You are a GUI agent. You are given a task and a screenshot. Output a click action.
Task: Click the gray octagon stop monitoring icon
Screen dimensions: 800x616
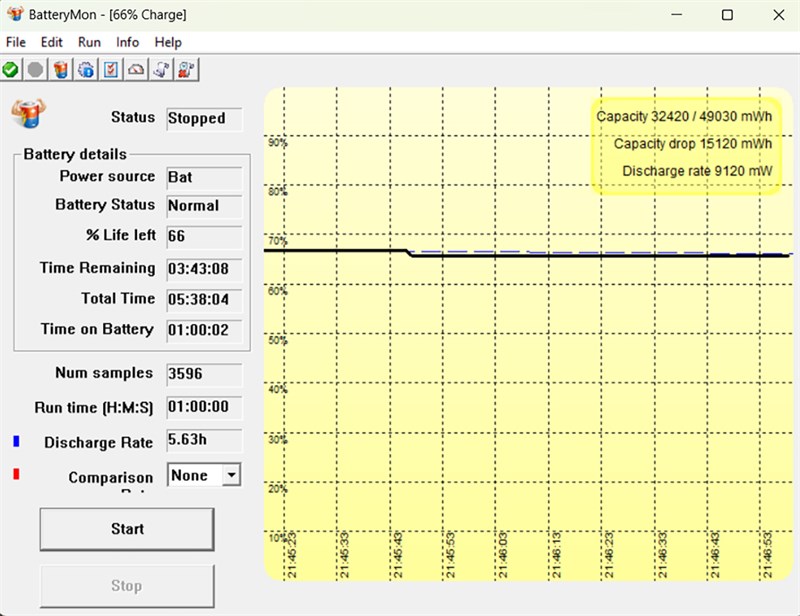point(35,69)
